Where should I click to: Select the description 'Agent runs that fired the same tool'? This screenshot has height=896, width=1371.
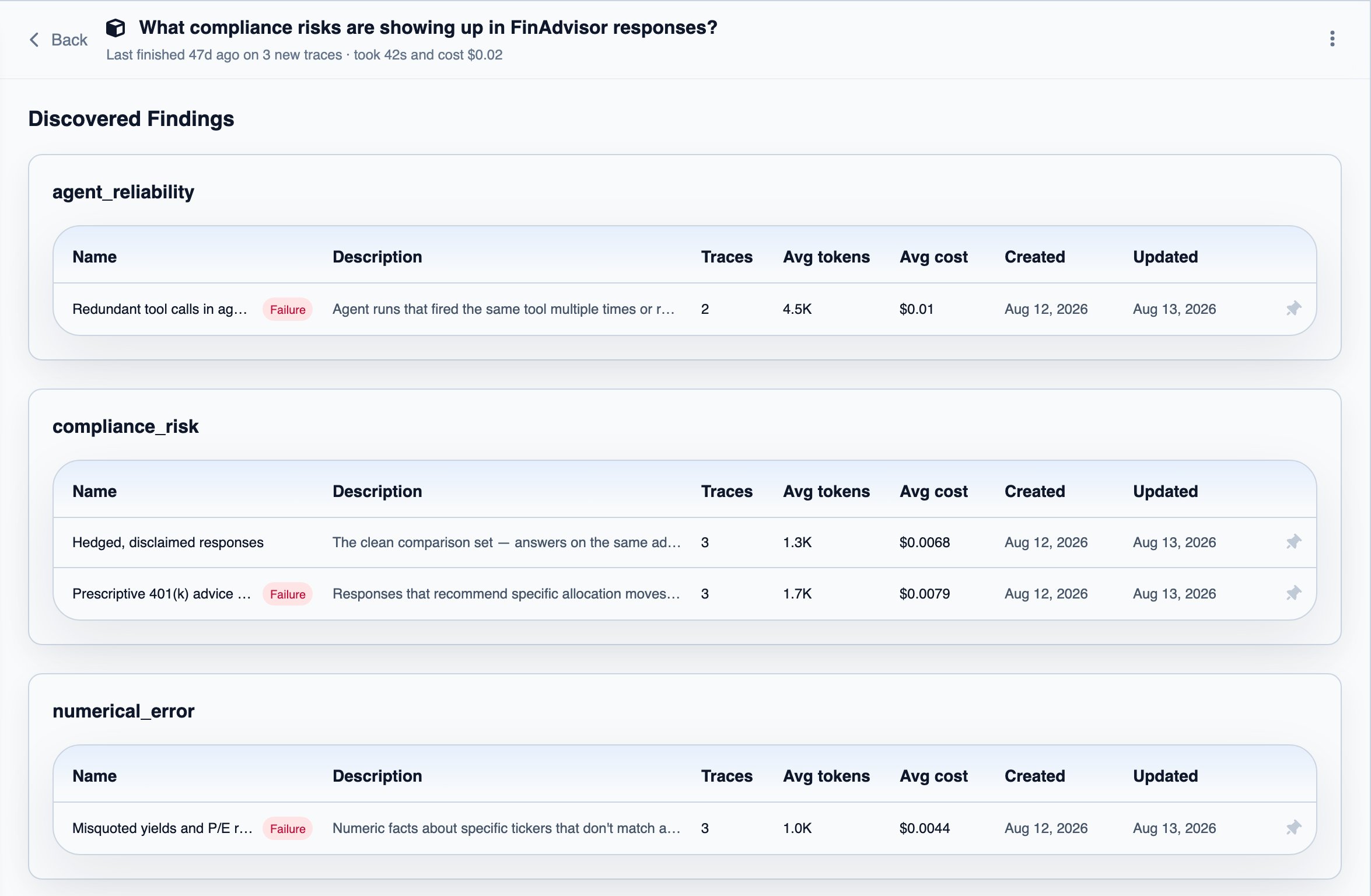503,309
